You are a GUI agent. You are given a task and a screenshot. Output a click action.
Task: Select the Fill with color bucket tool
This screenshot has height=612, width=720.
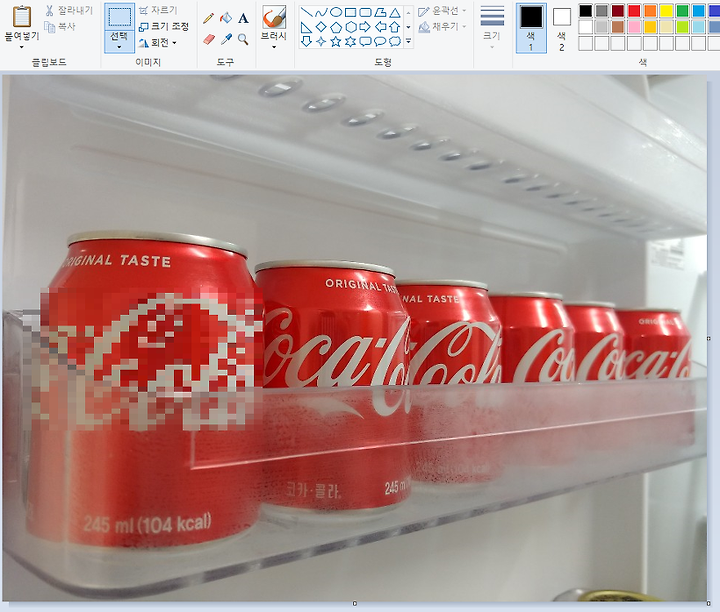click(x=226, y=18)
